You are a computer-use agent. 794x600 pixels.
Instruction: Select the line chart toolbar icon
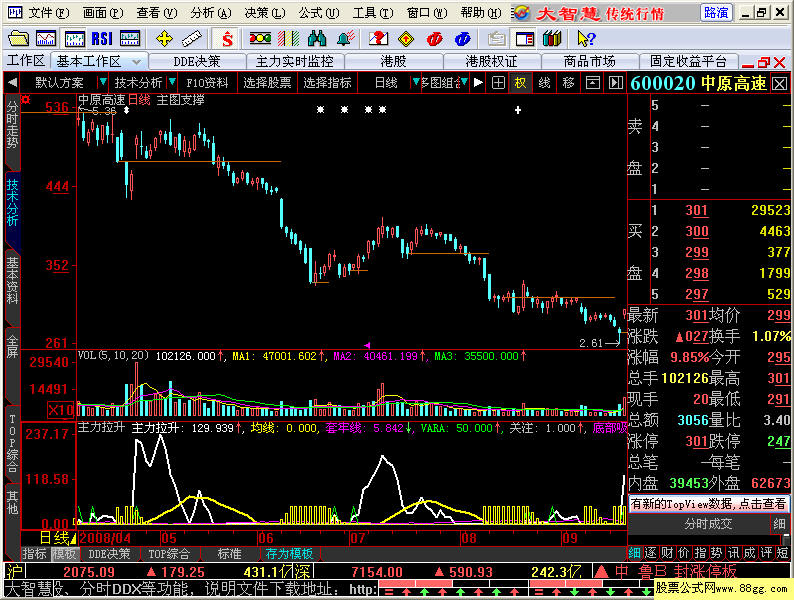tap(46, 38)
